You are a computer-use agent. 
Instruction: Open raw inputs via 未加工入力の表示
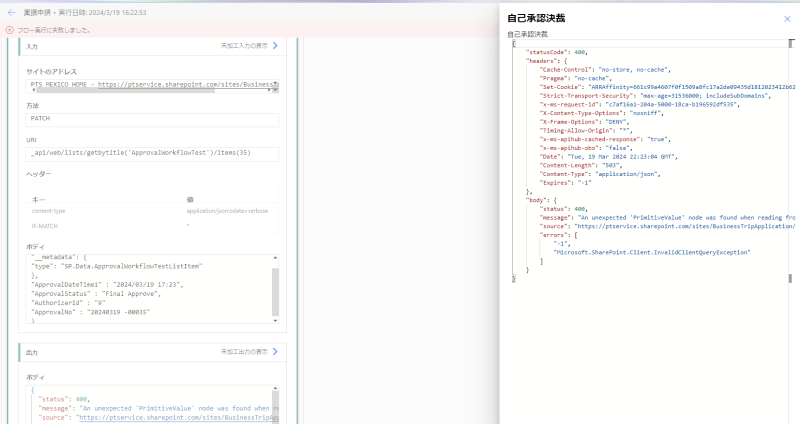click(245, 46)
